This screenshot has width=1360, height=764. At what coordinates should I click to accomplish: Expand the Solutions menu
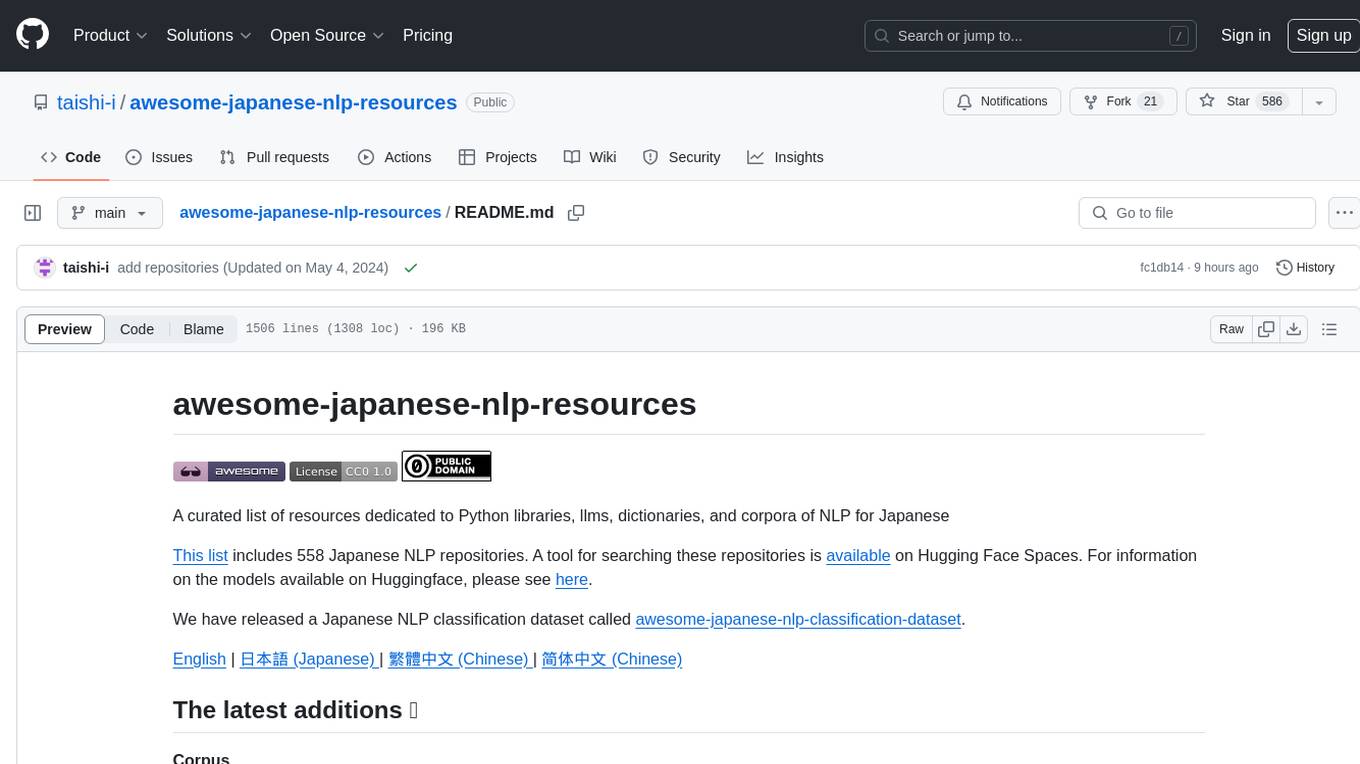click(208, 35)
